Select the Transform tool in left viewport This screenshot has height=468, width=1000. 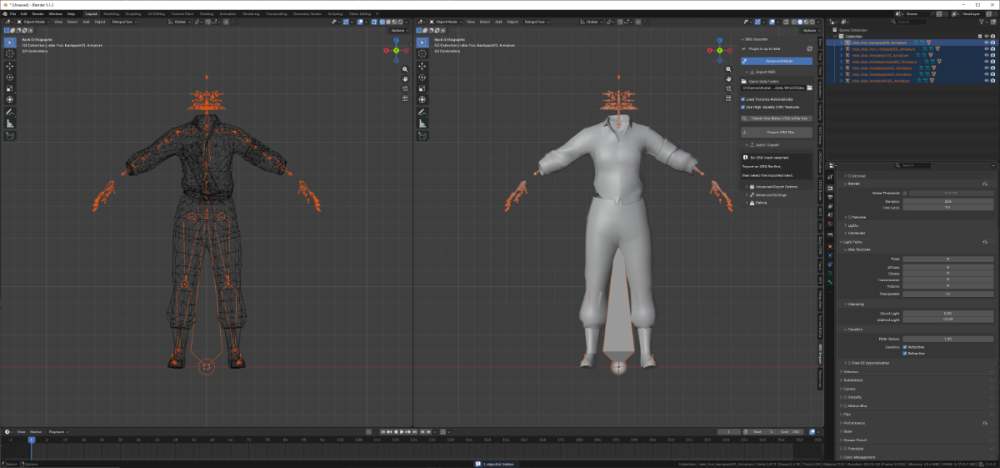coord(10,100)
